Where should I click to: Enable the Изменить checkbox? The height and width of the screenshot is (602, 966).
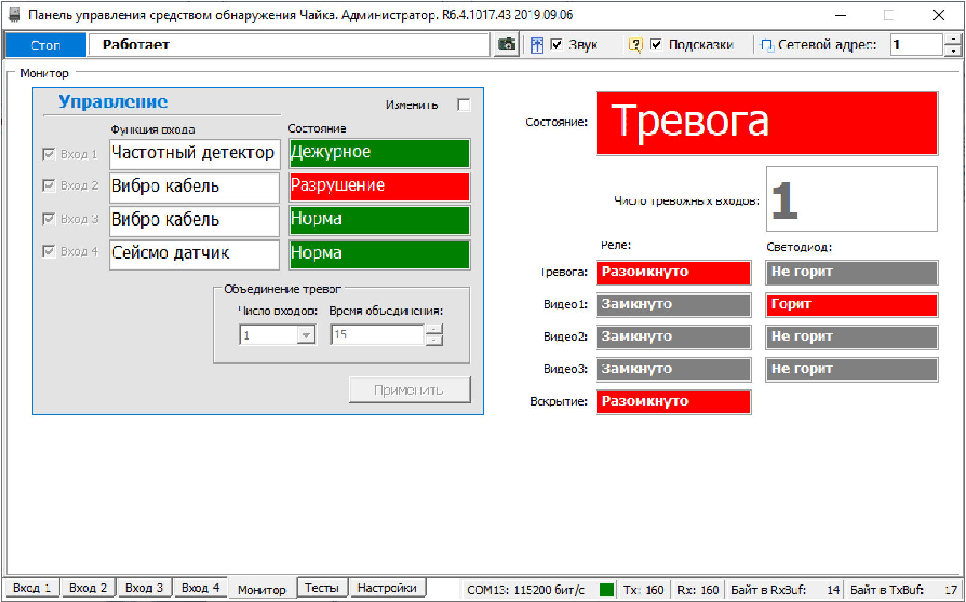(x=464, y=105)
